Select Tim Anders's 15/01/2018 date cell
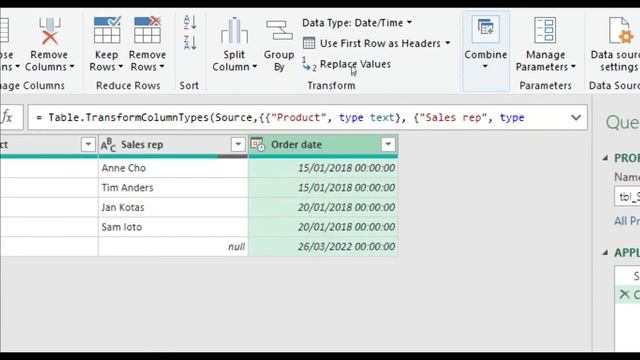 pos(323,188)
